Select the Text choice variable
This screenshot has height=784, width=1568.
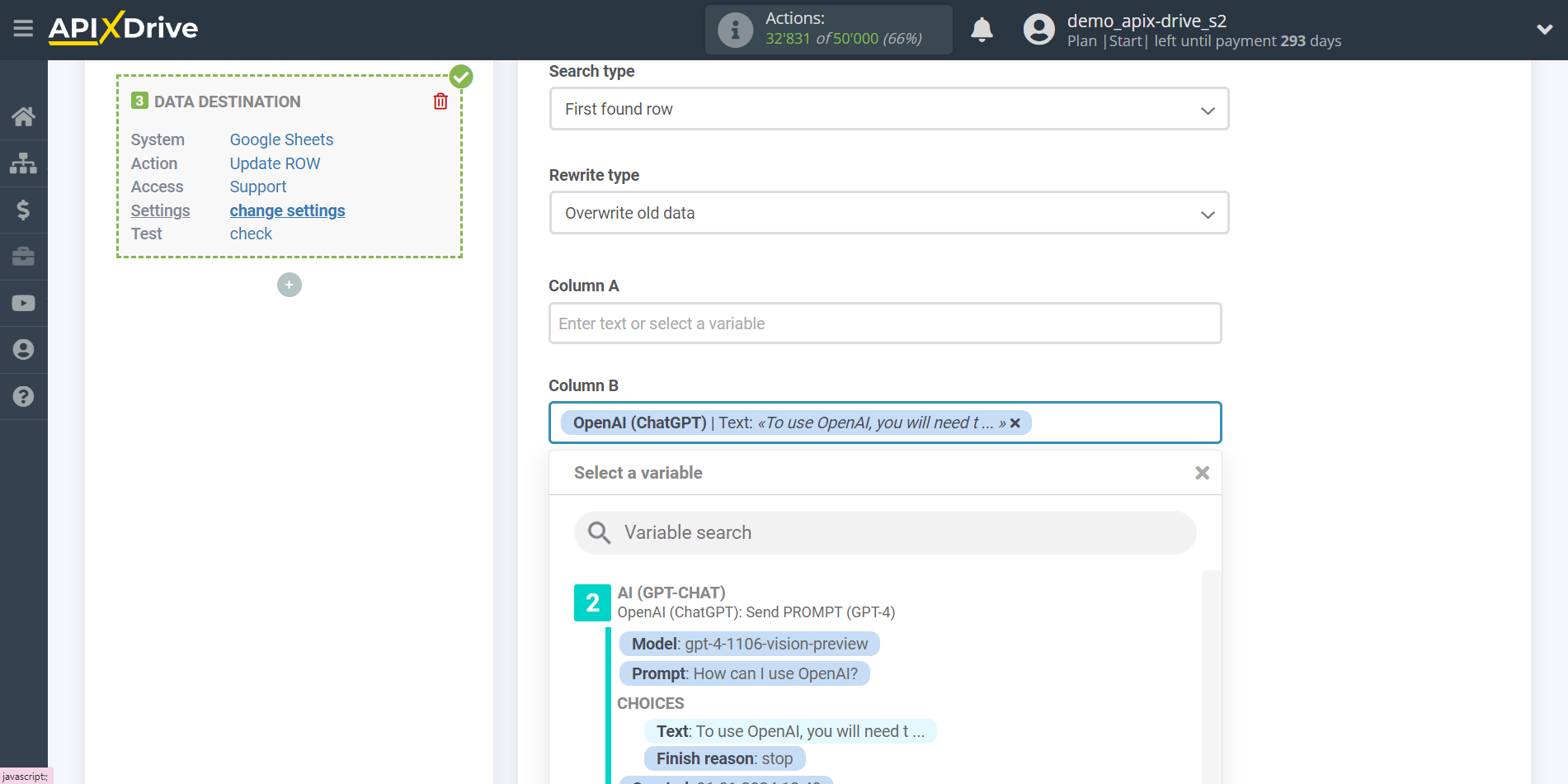(790, 731)
